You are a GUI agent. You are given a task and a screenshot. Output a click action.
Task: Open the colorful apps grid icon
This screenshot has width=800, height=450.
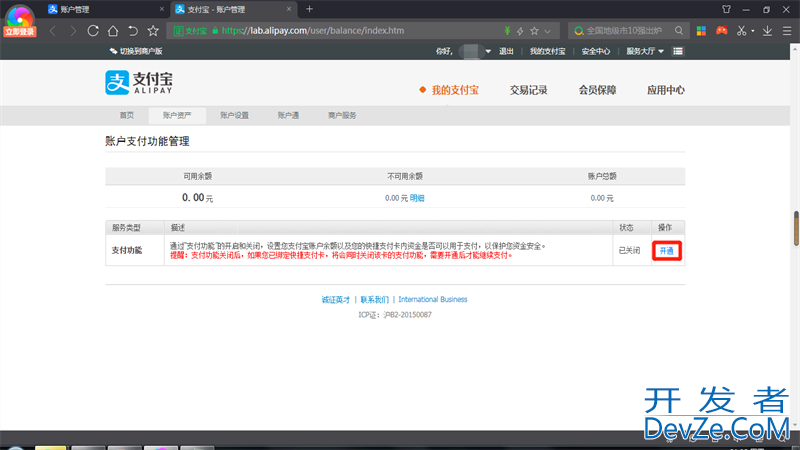[x=702, y=31]
